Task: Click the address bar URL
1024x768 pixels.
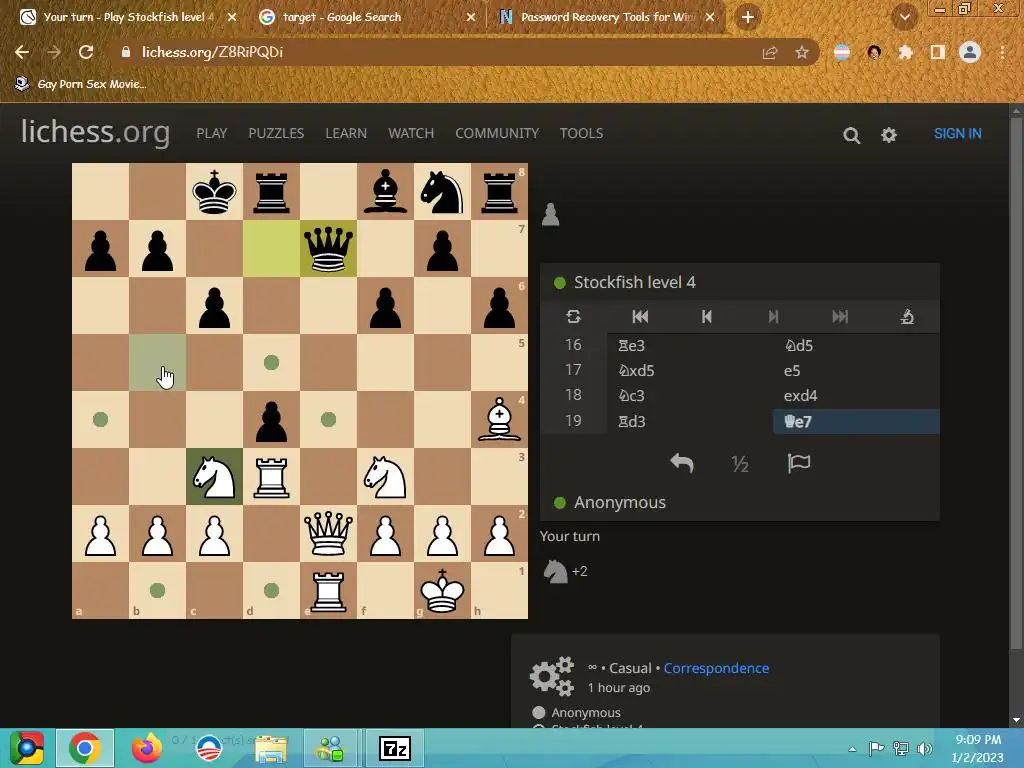Action: coord(212,52)
